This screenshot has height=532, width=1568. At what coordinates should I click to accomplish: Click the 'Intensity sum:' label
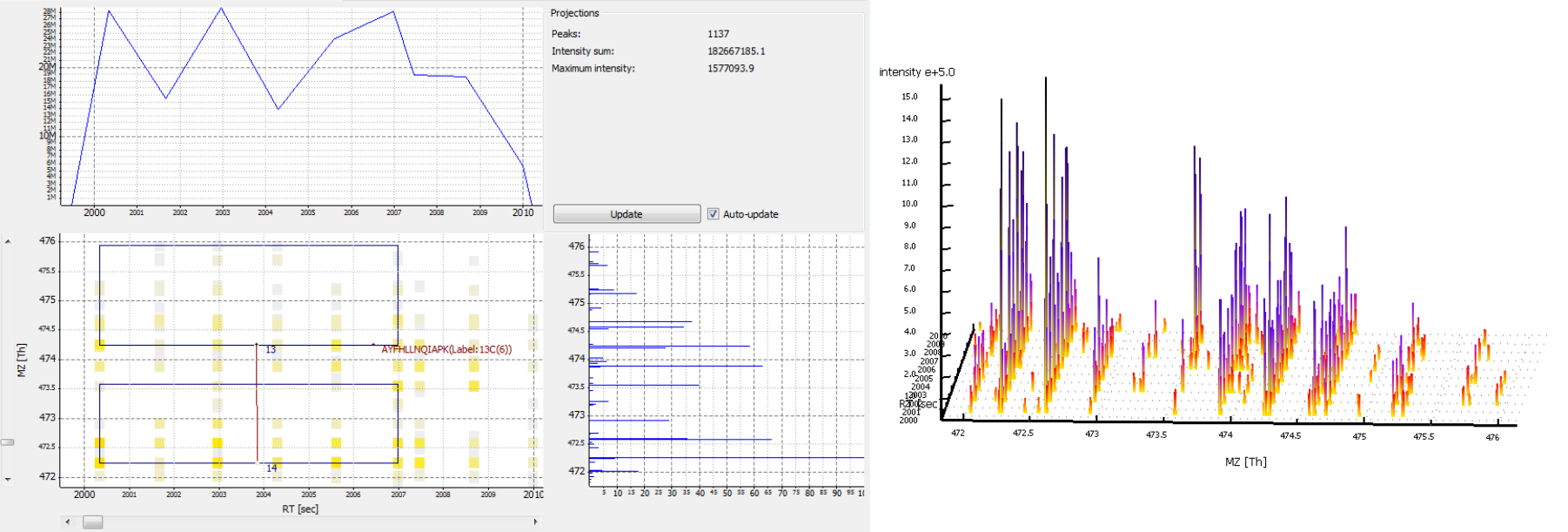pos(582,51)
